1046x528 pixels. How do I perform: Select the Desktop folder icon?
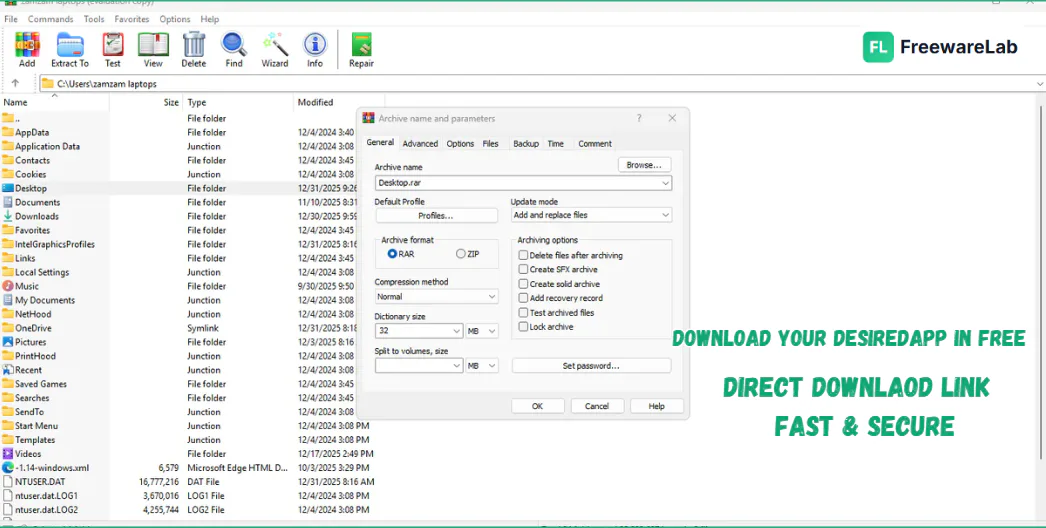point(8,188)
